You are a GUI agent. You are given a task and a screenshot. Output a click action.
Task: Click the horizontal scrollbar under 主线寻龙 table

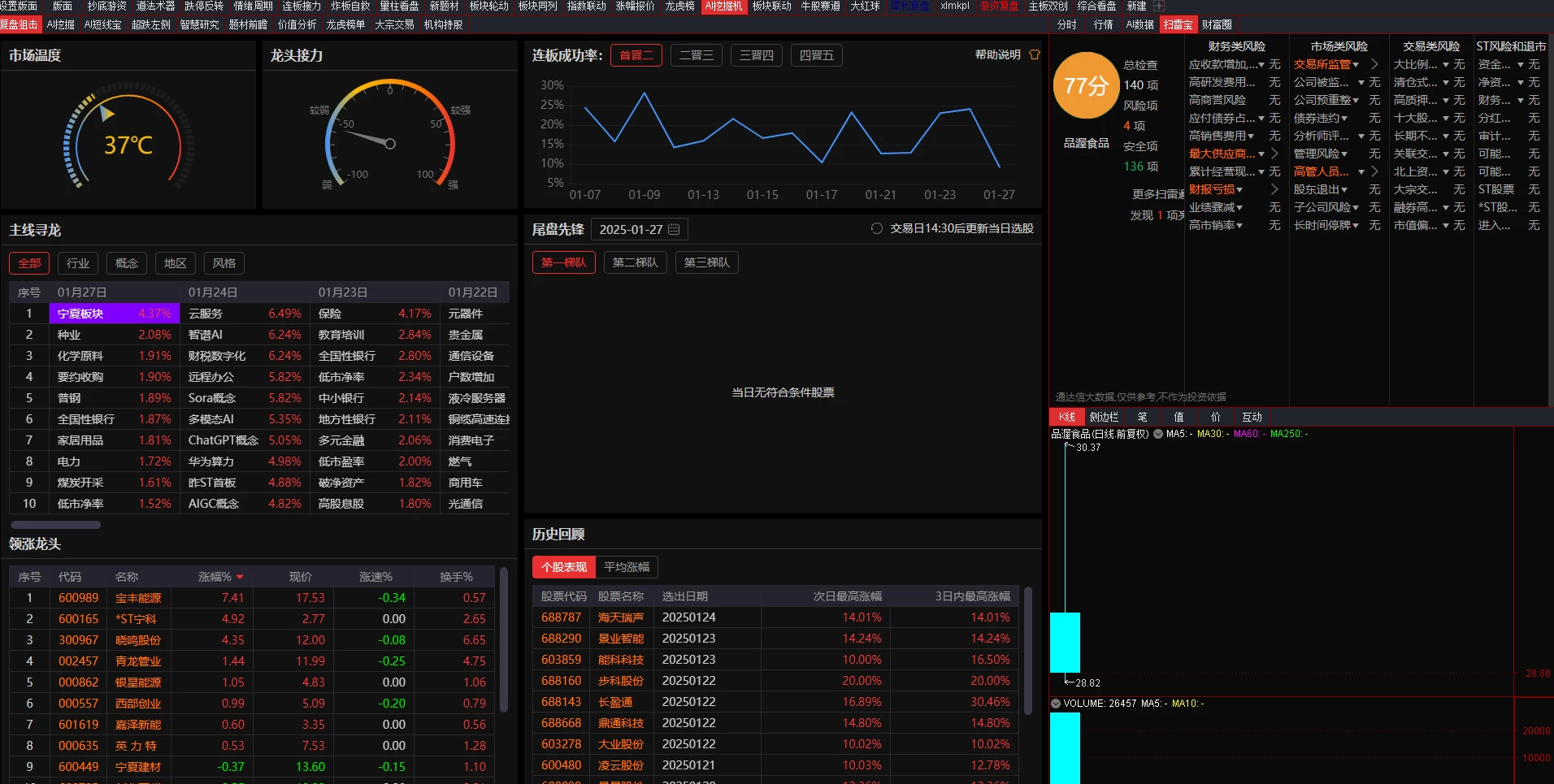click(x=55, y=525)
